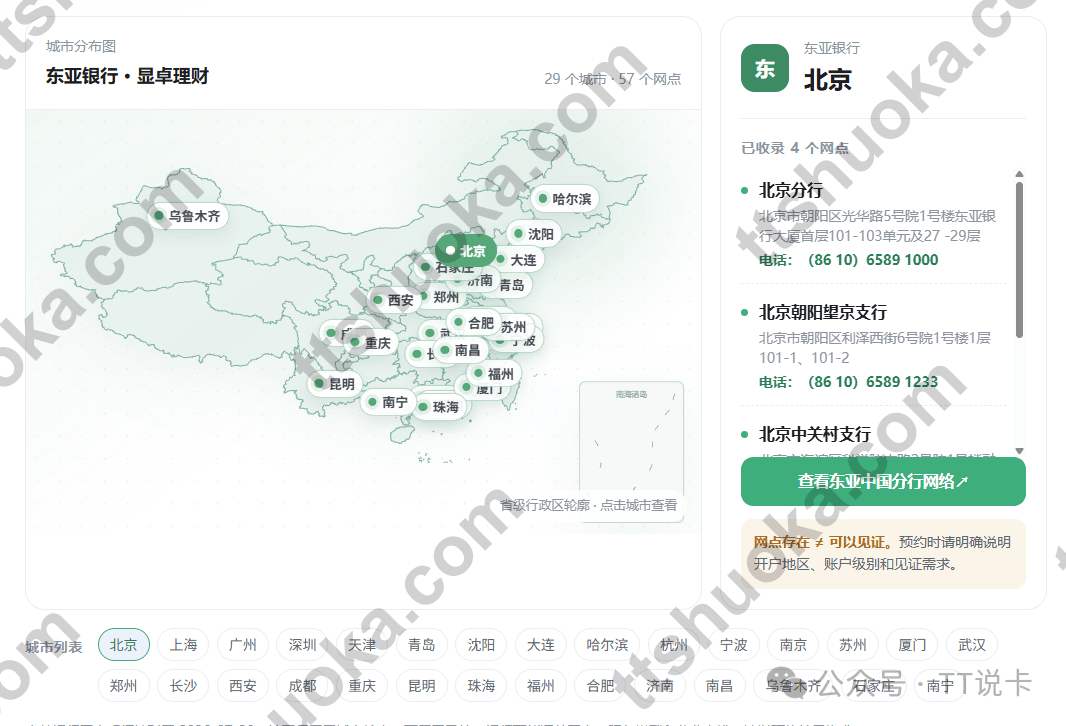
Task: Click the 昆明 map marker
Action: [334, 384]
